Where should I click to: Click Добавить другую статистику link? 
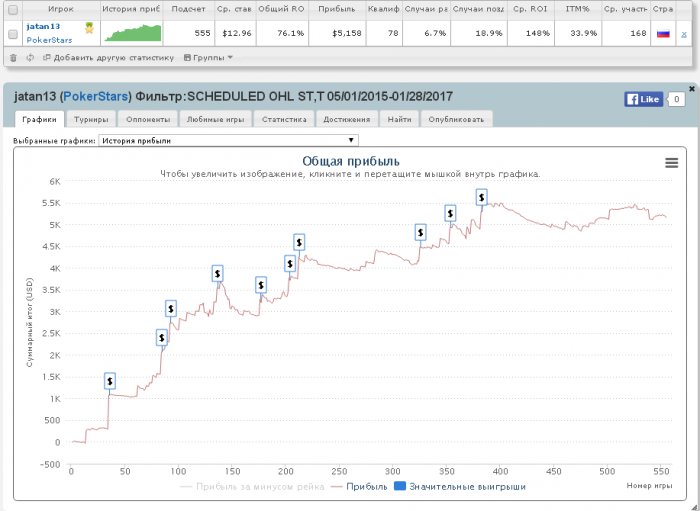pos(108,58)
